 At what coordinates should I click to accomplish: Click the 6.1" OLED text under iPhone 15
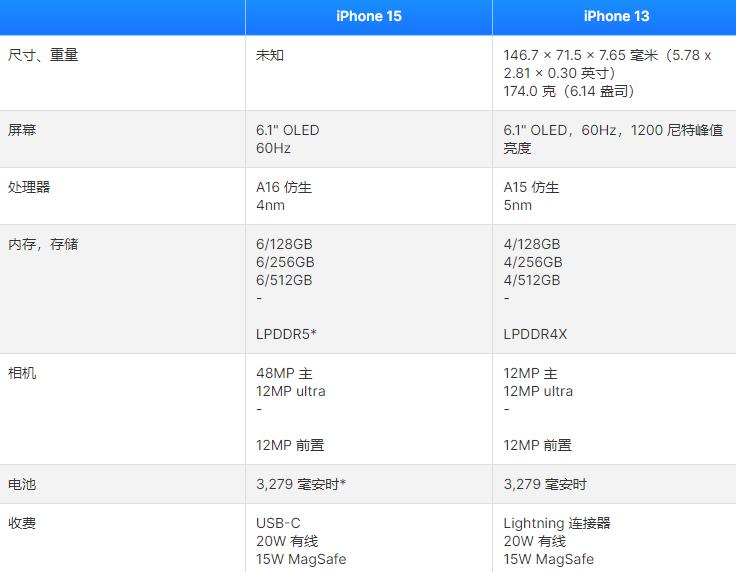click(x=287, y=130)
